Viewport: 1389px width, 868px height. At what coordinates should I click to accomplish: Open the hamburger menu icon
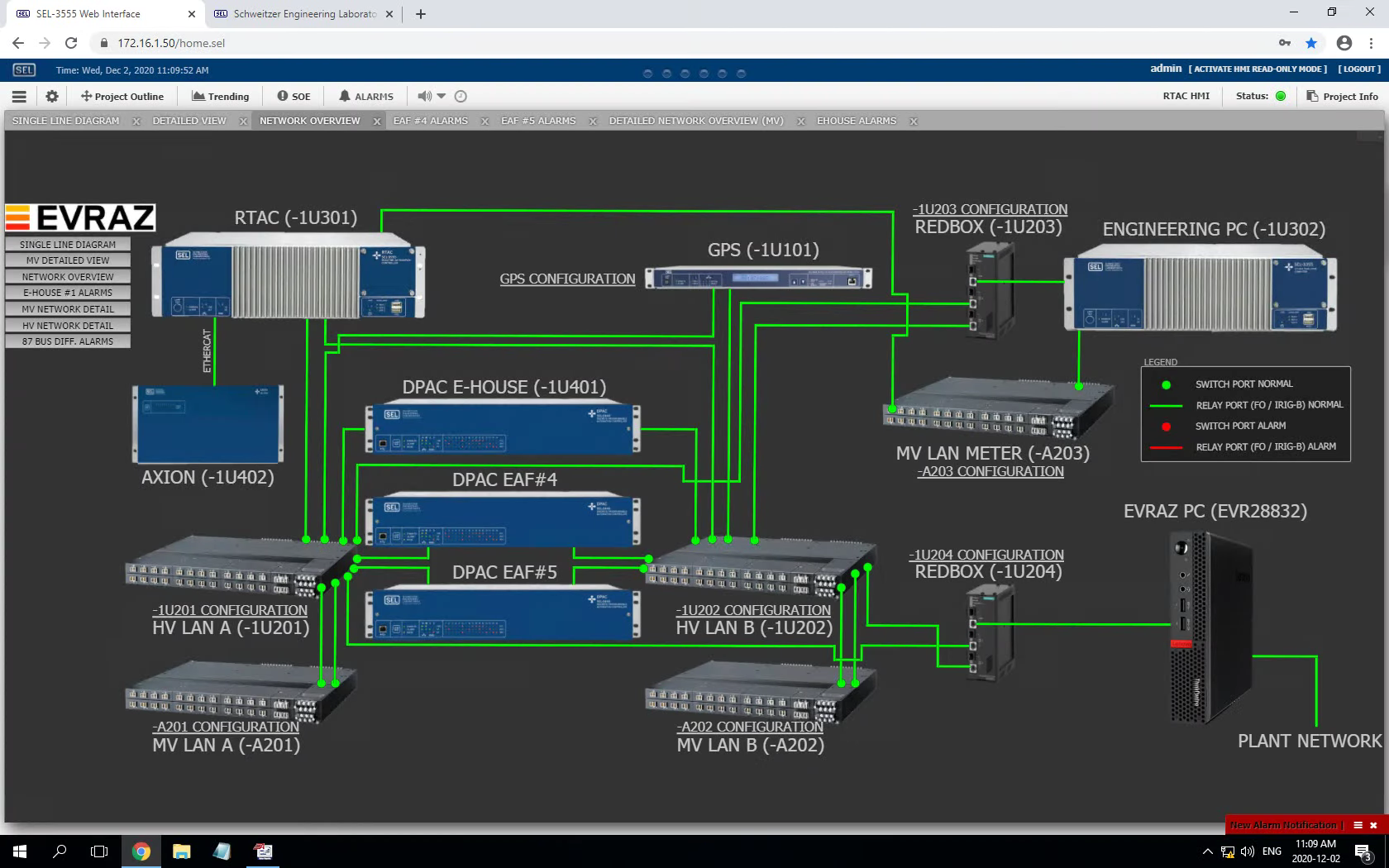pyautogui.click(x=19, y=96)
